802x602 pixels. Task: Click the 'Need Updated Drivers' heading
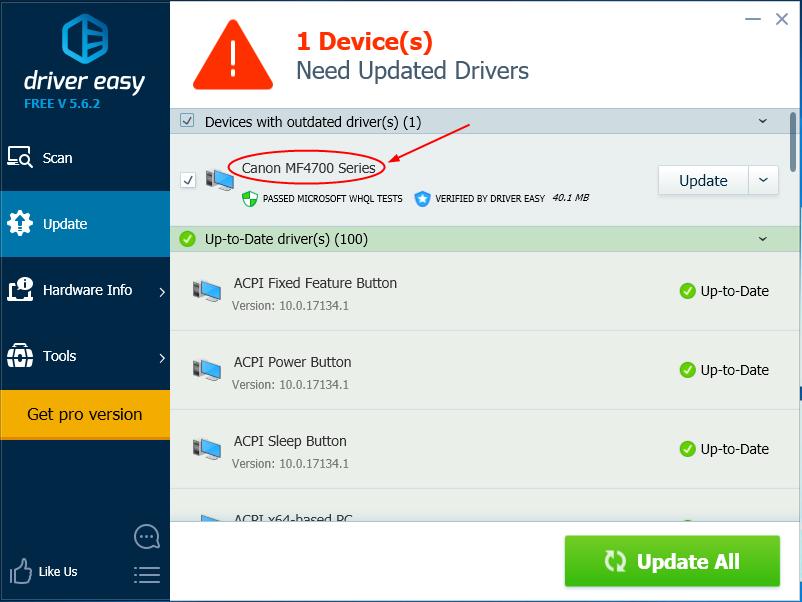(412, 71)
